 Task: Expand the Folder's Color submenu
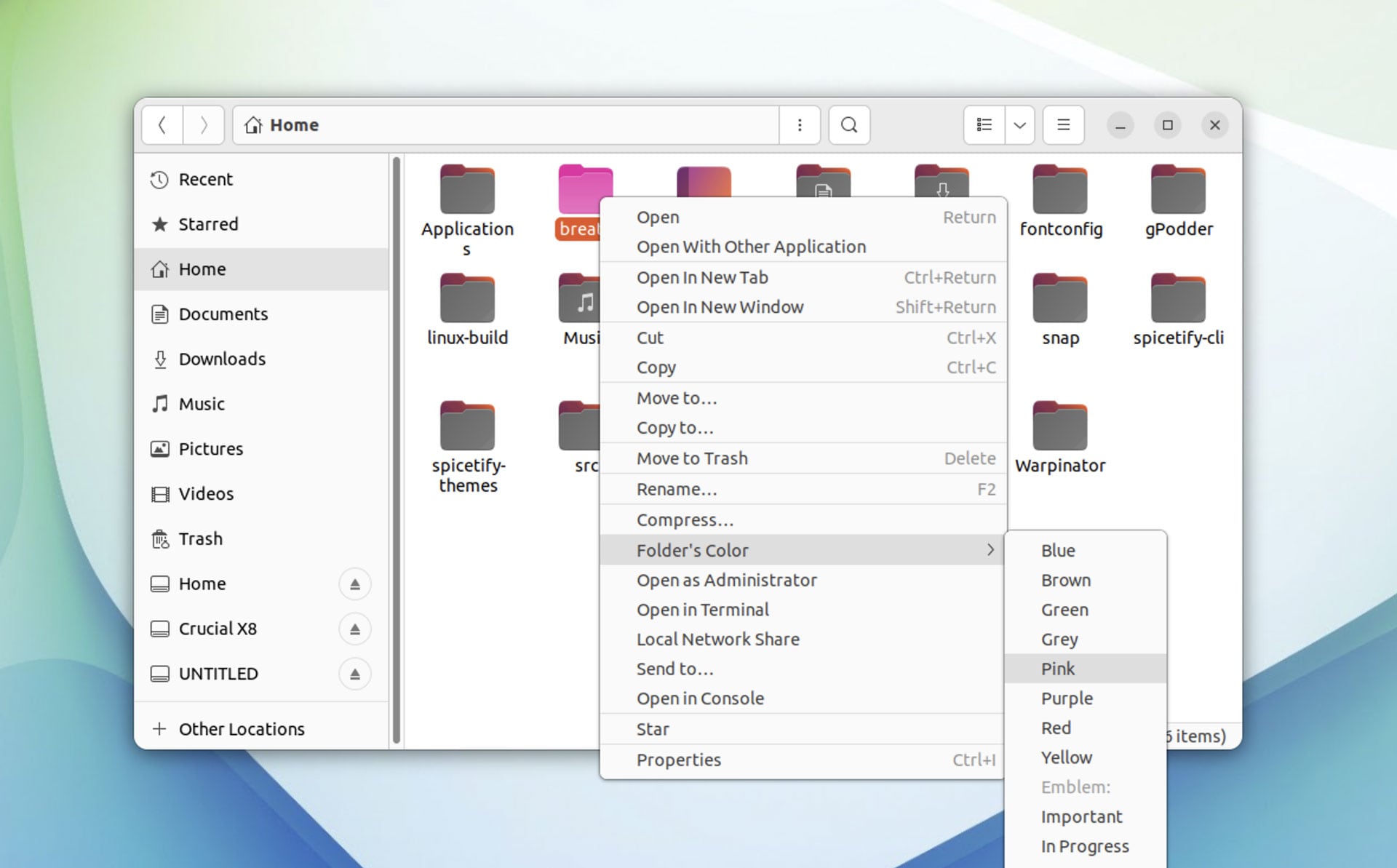803,550
